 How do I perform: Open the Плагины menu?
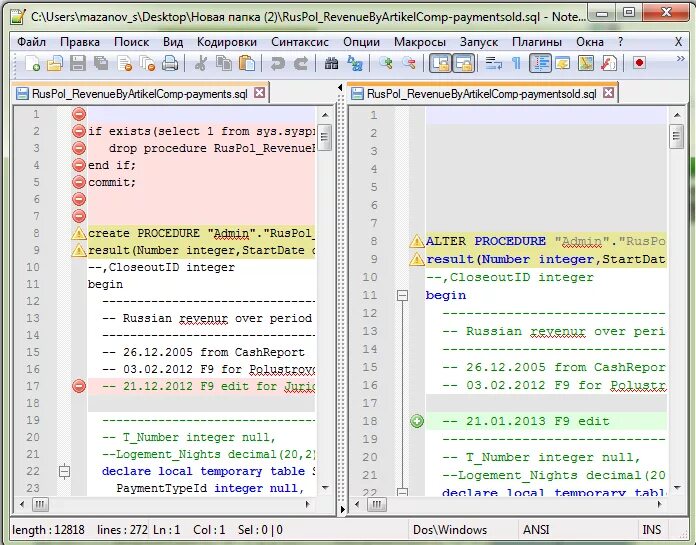tap(537, 42)
